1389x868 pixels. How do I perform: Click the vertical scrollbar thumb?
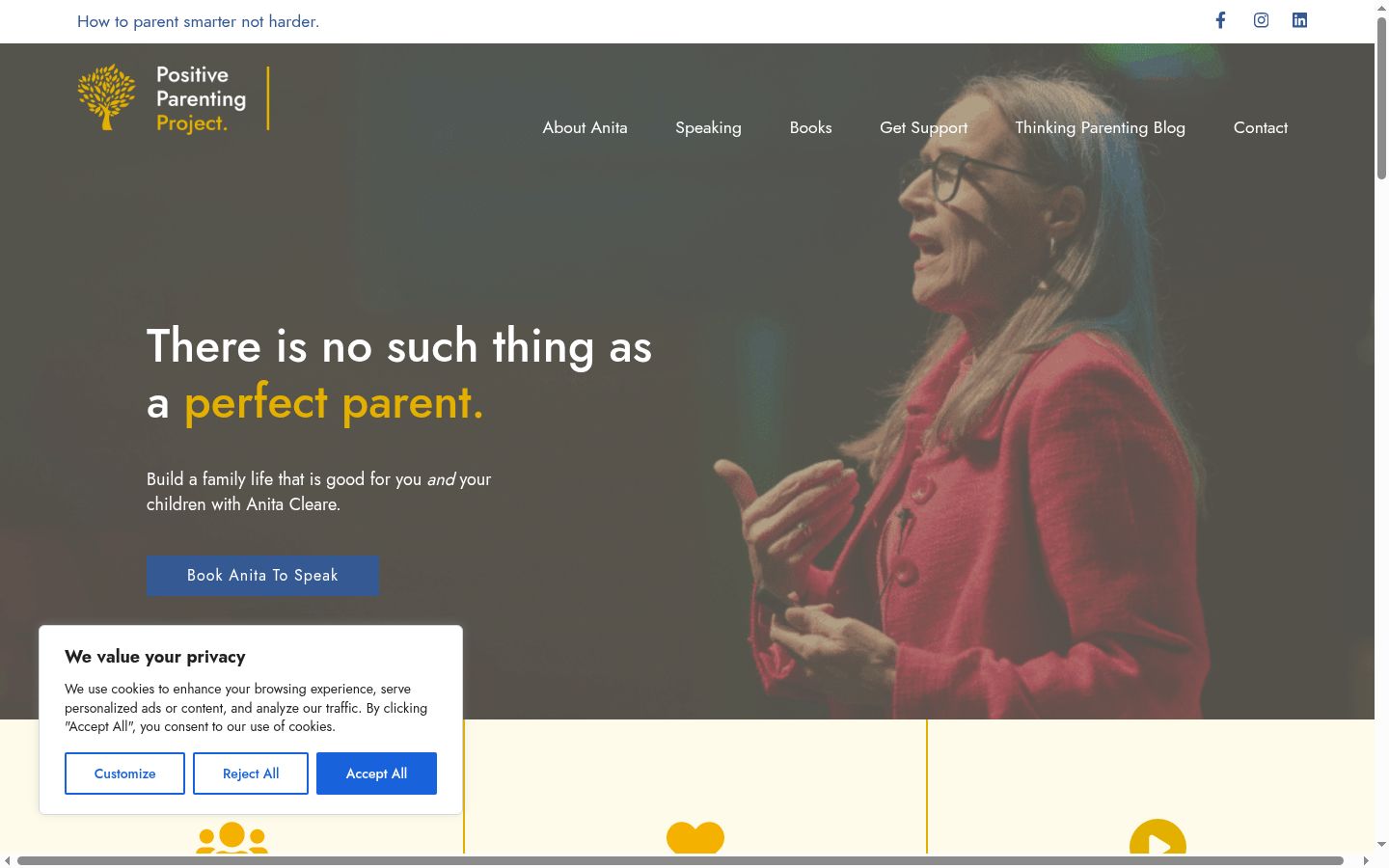coord(1381,96)
